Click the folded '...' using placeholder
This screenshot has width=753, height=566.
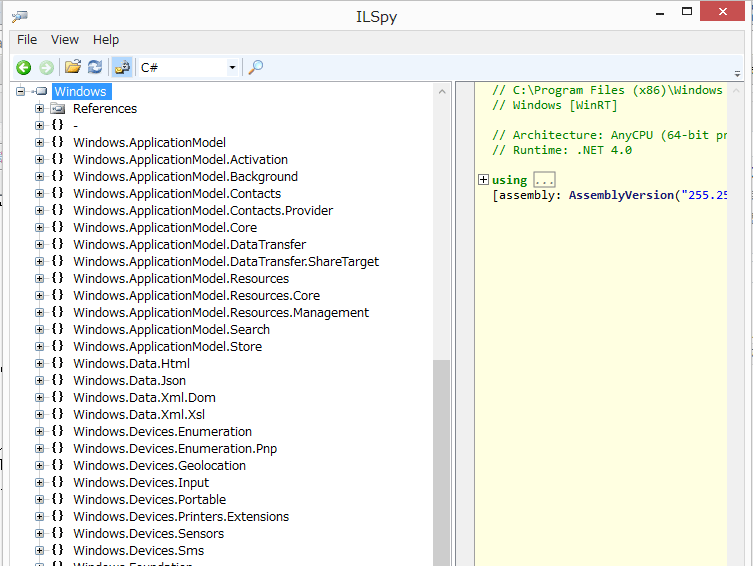pos(544,180)
